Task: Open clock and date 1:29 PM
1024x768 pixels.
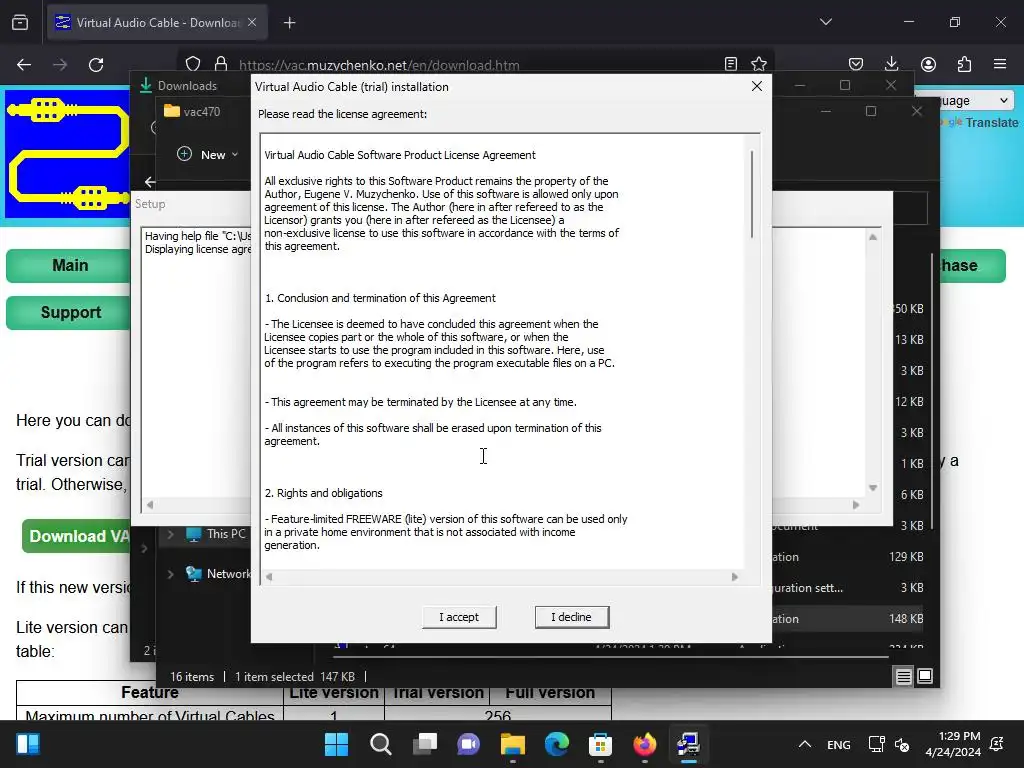Action: pyautogui.click(x=953, y=744)
